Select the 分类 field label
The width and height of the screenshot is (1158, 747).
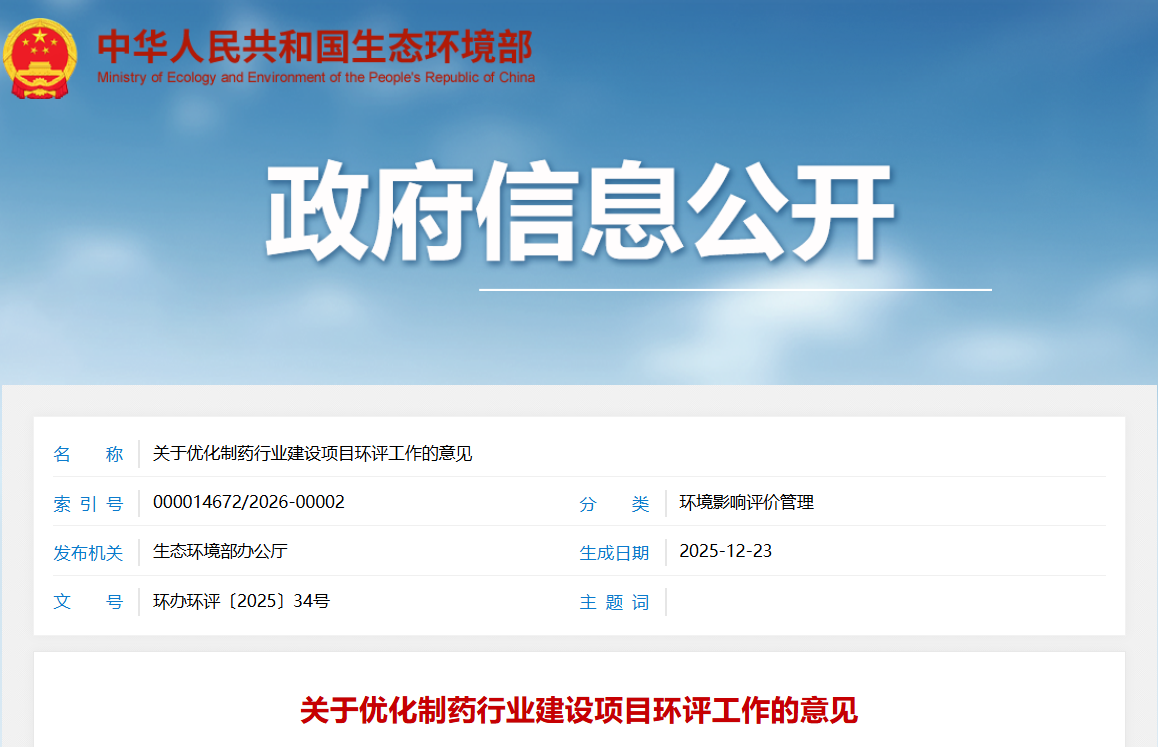(614, 503)
